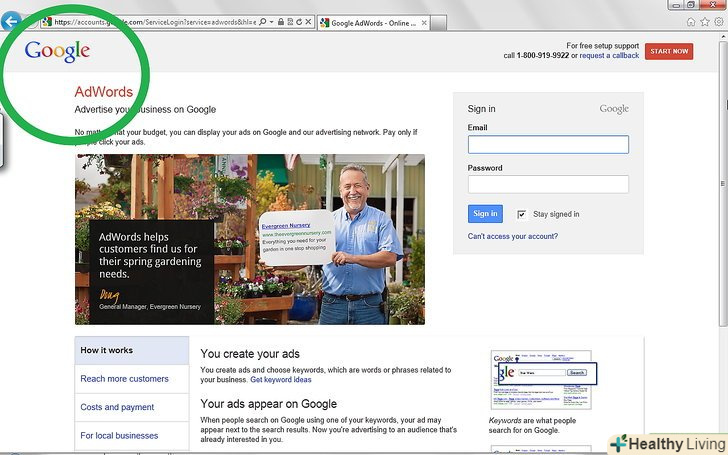728x455 pixels.
Task: Click into the Email field
Action: (x=548, y=144)
